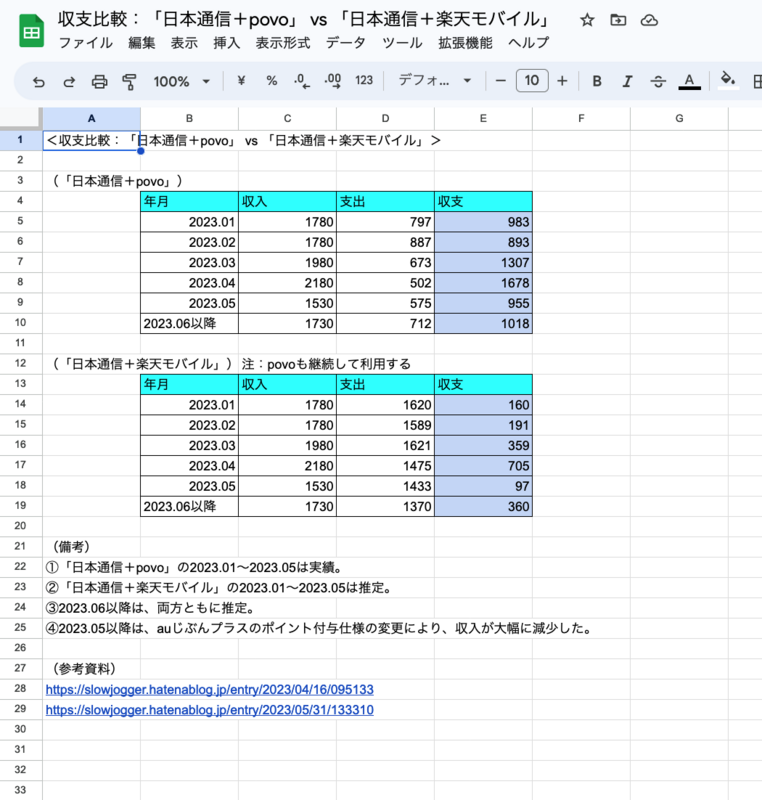Open the text color picker

pyautogui.click(x=689, y=81)
